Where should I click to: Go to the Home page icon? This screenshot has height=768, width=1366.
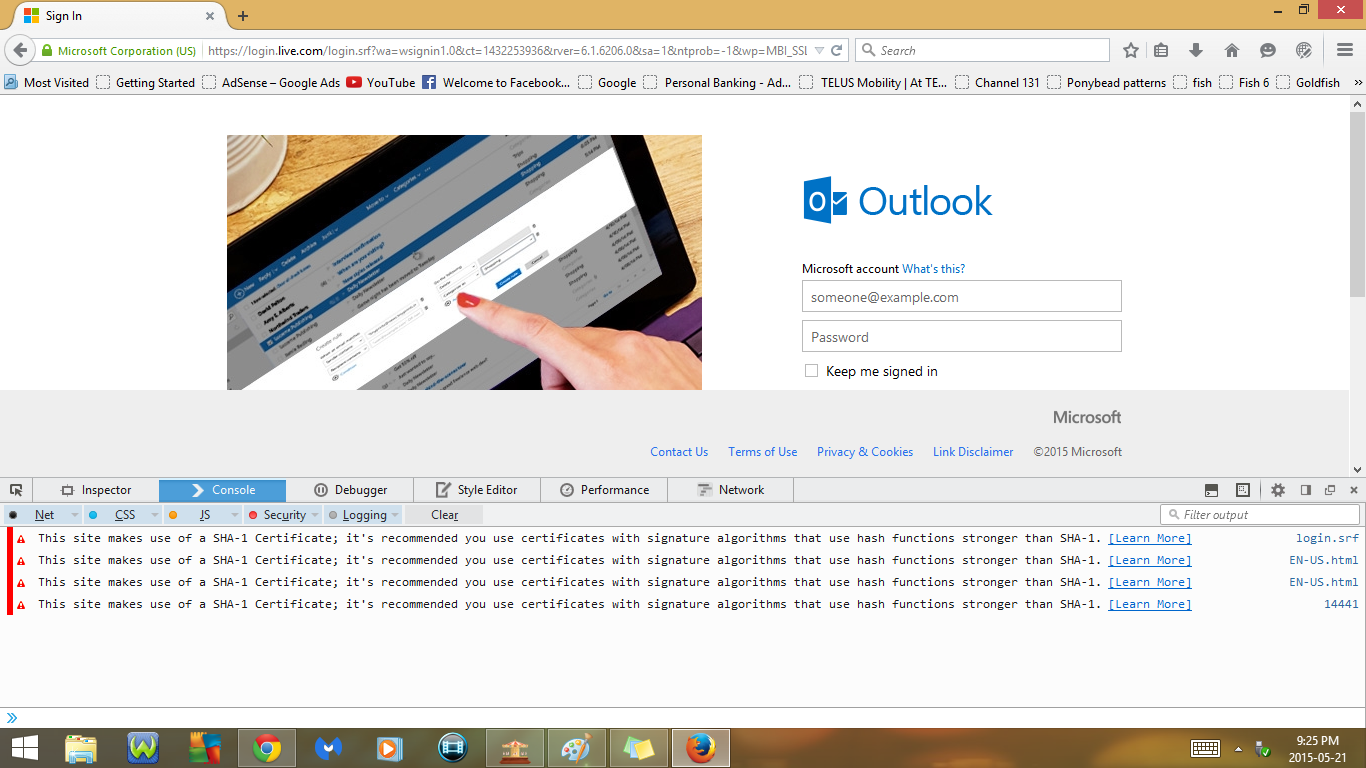pos(1232,50)
